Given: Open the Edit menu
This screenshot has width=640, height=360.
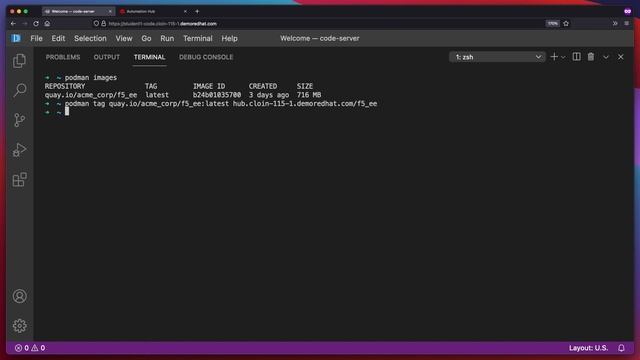Looking at the screenshot, I should pyautogui.click(x=58, y=38).
